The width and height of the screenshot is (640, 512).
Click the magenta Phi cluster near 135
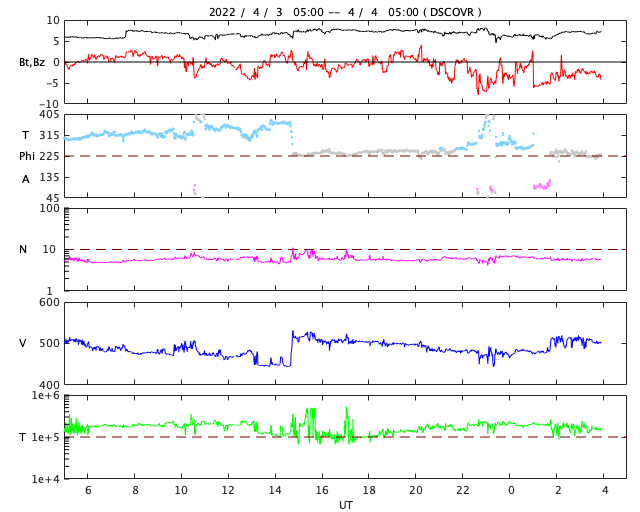tap(542, 185)
